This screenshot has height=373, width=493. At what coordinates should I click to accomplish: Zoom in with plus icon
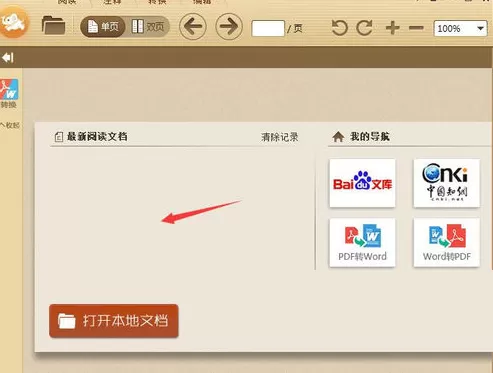[x=393, y=28]
